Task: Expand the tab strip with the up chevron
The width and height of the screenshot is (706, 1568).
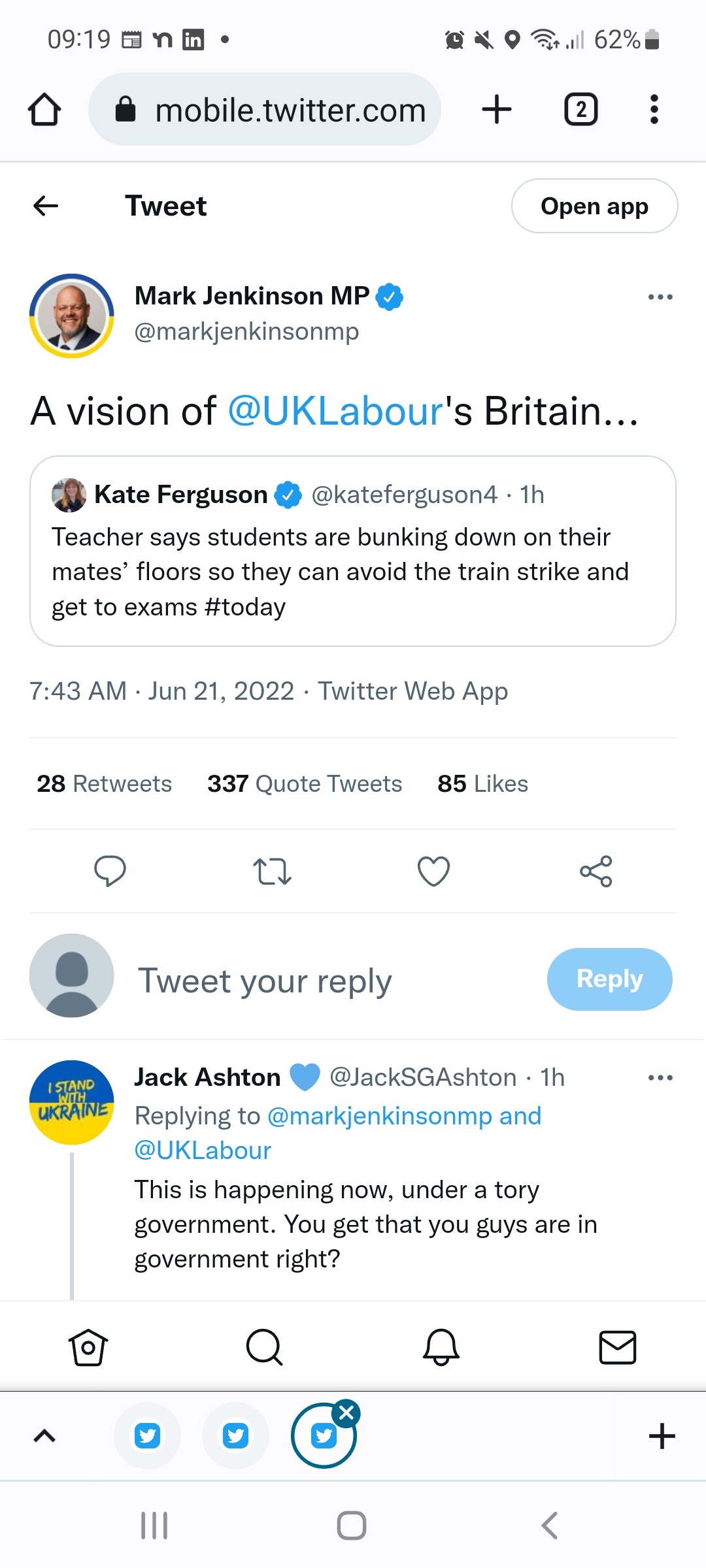Action: click(x=44, y=1435)
